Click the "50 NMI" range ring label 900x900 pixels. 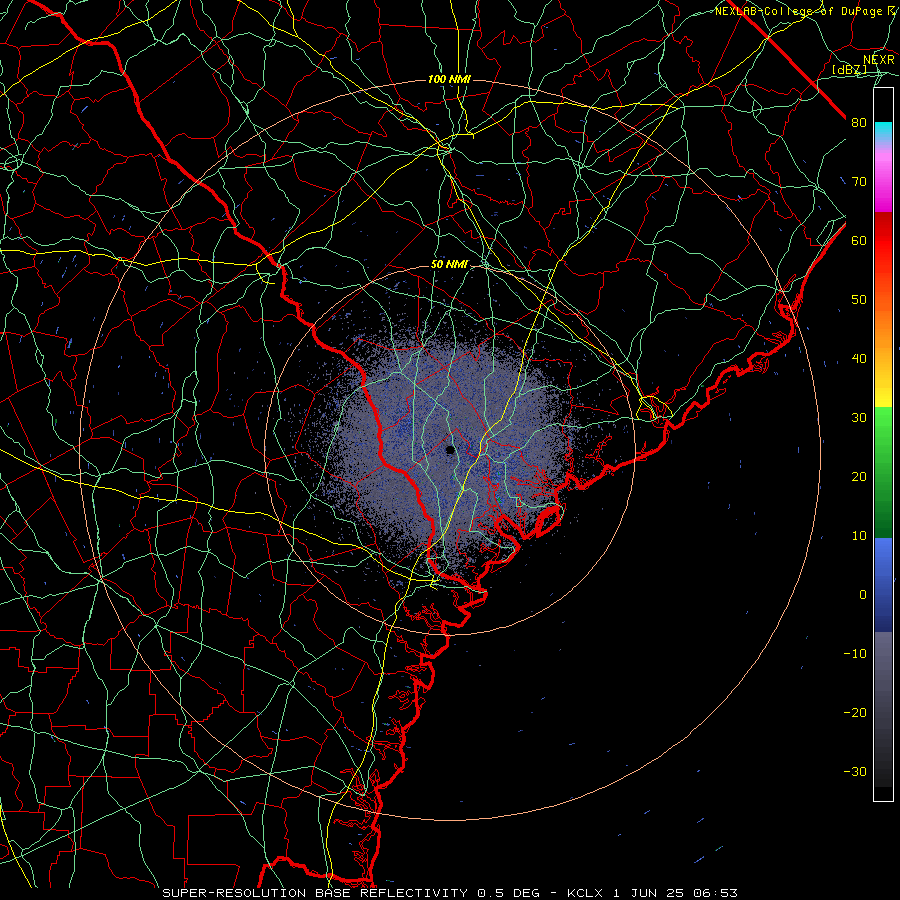449,265
